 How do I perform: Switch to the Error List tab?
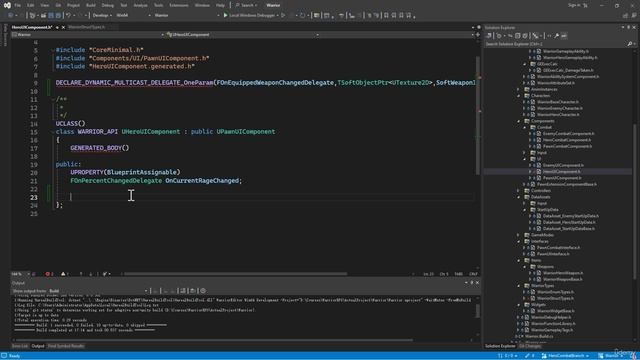(20, 346)
